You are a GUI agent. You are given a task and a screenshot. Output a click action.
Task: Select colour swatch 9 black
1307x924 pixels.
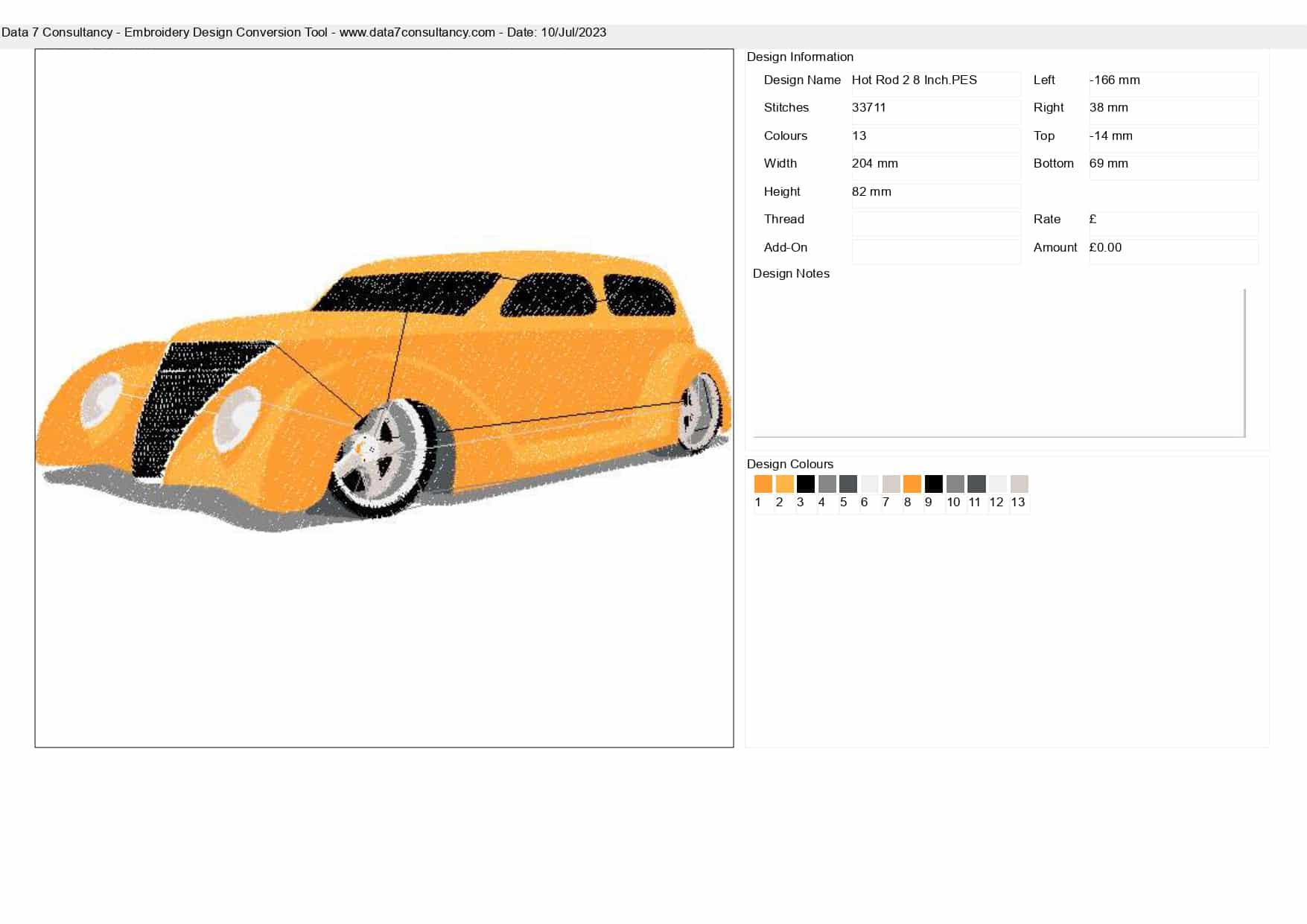coord(933,484)
